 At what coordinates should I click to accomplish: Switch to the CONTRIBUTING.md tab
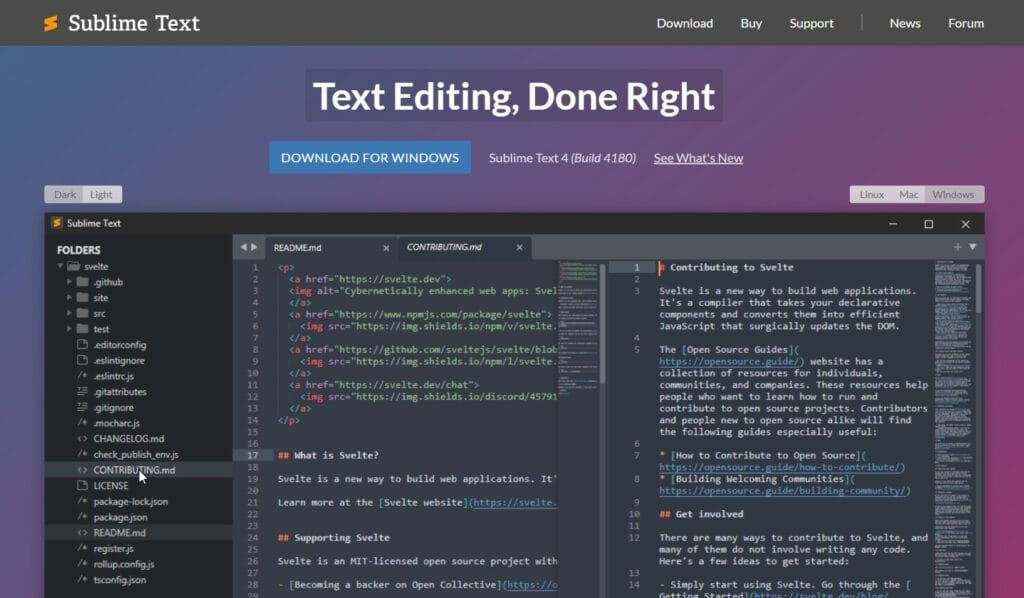(444, 247)
